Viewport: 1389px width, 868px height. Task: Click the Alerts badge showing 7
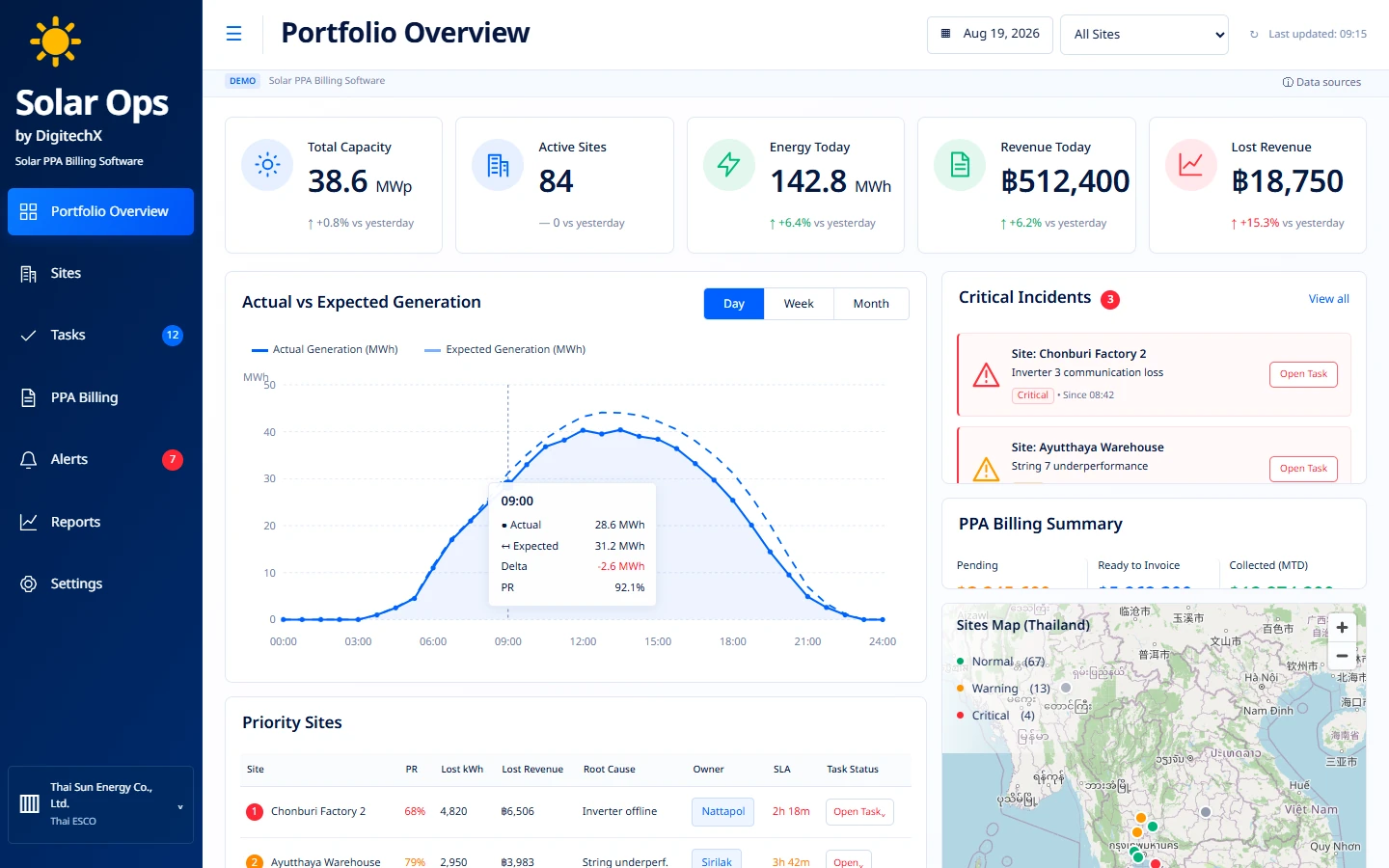click(x=173, y=460)
